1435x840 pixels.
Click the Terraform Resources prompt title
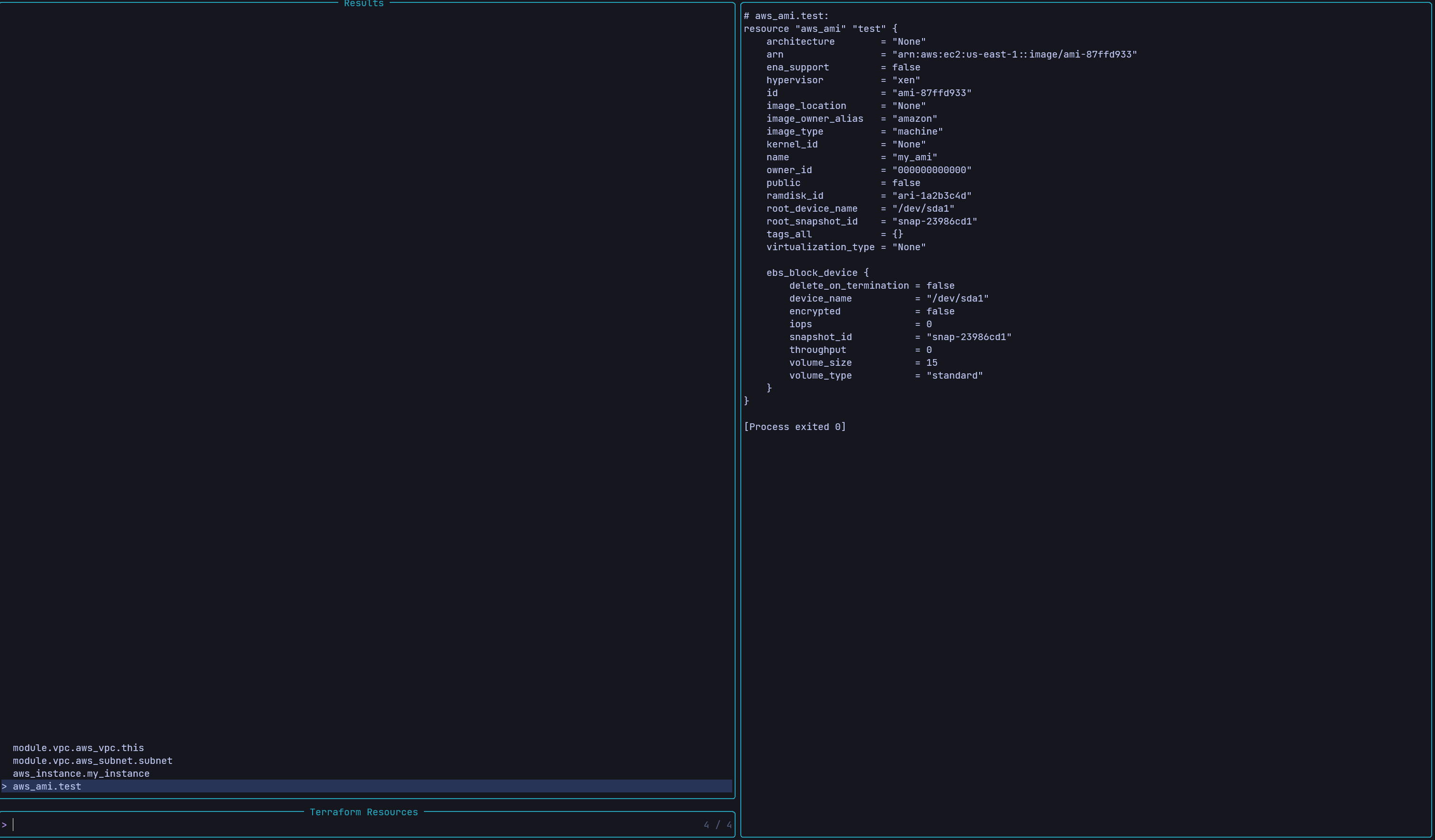point(364,812)
